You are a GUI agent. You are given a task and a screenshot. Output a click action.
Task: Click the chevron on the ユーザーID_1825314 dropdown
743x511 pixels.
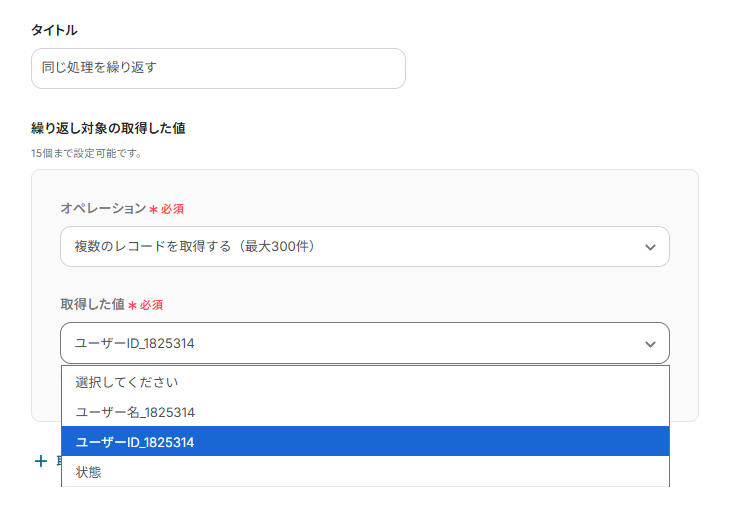(650, 344)
